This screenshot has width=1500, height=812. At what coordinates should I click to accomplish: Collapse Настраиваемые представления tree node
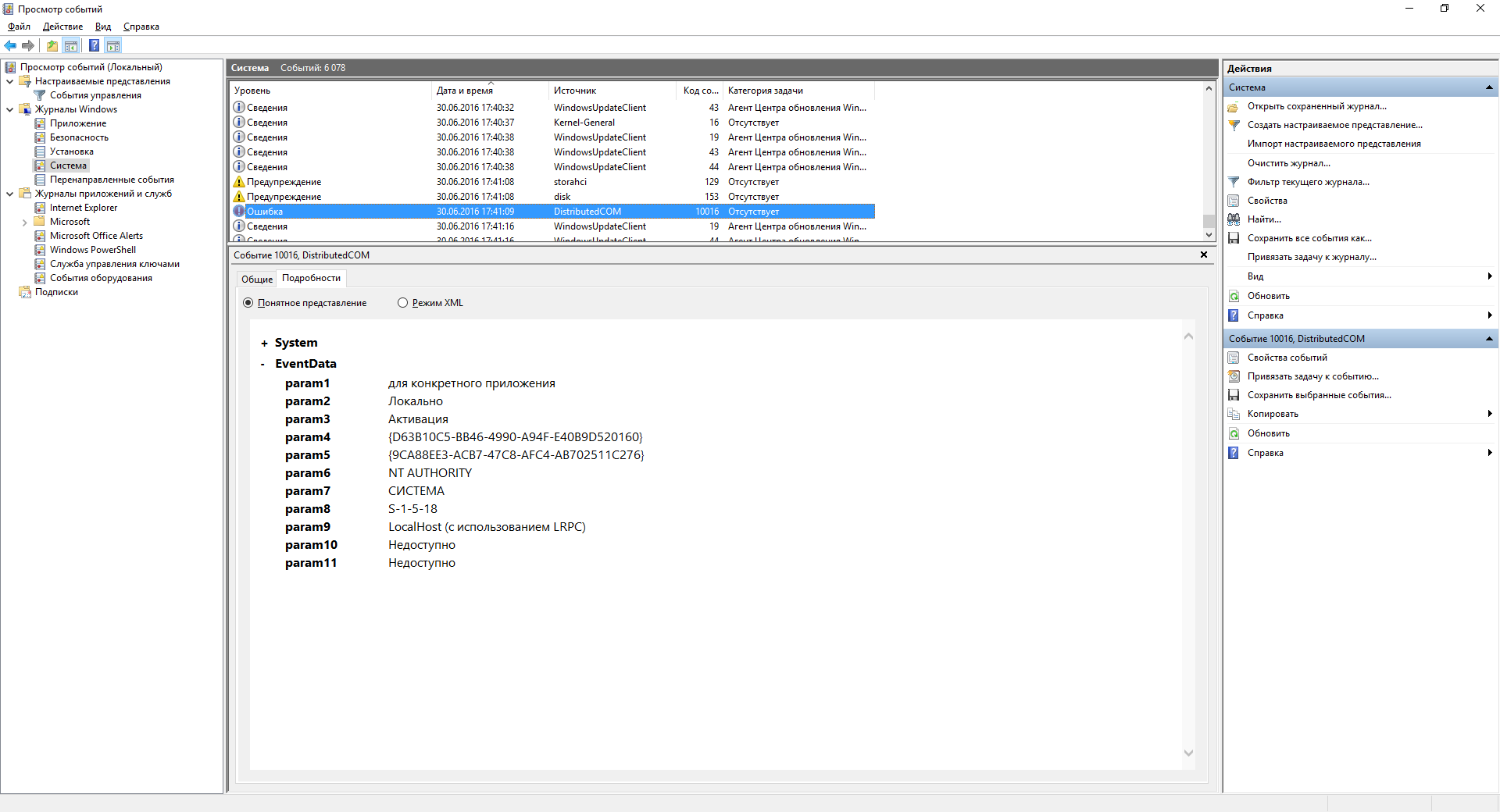point(9,81)
